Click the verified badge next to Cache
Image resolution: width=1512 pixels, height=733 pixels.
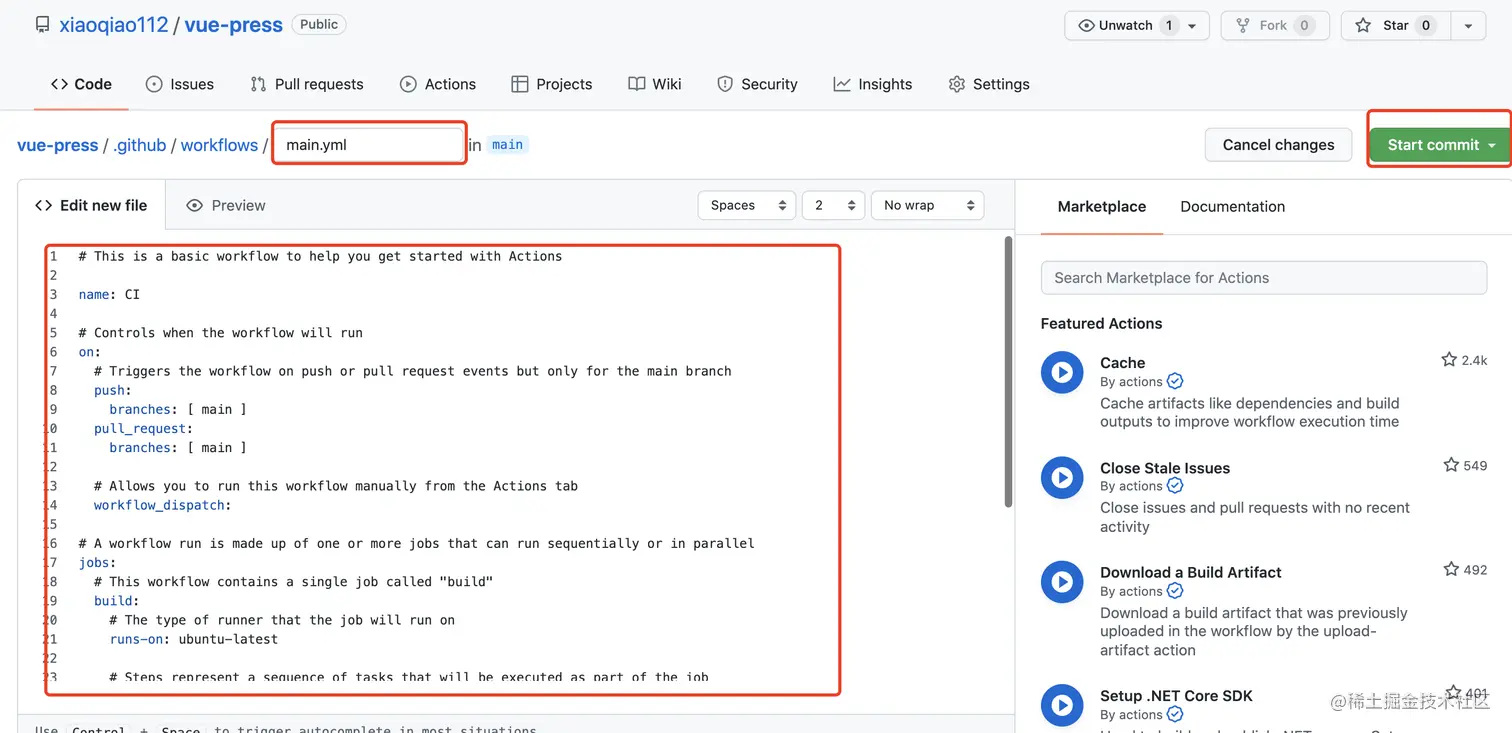tap(1175, 381)
